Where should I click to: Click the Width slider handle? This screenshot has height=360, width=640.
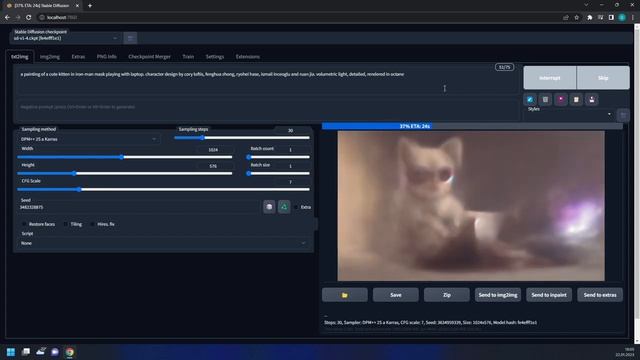(x=122, y=157)
